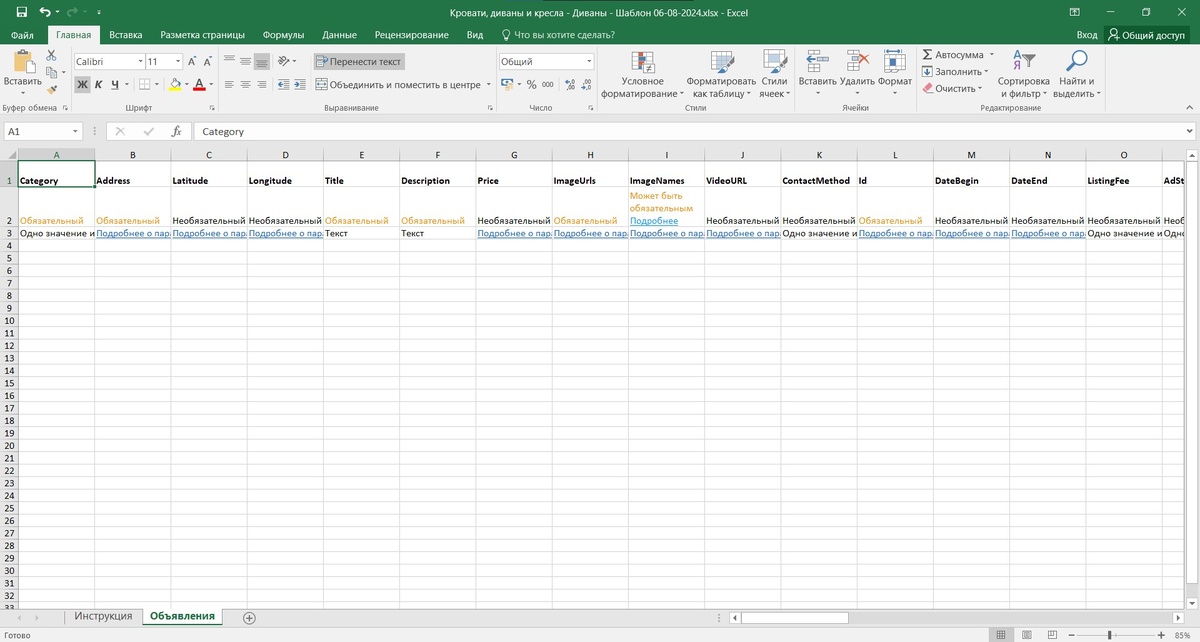This screenshot has width=1200, height=642.
Task: Open Сортировка и фильтр menu
Action: click(x=1024, y=74)
